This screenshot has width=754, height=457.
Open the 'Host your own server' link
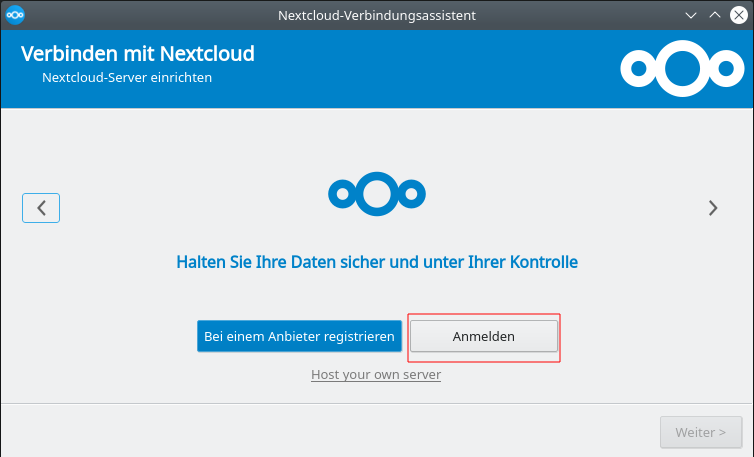click(x=376, y=374)
